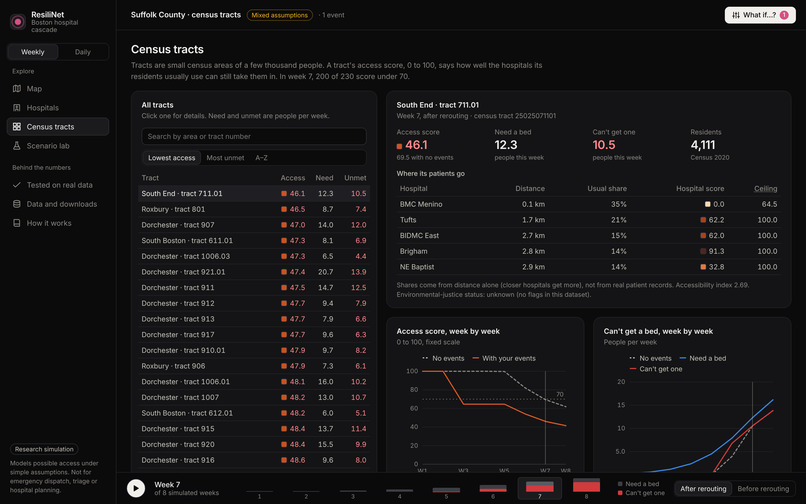Select Roxbury tract 801 row
Viewport: 806px width, 504px height.
pyautogui.click(x=254, y=209)
